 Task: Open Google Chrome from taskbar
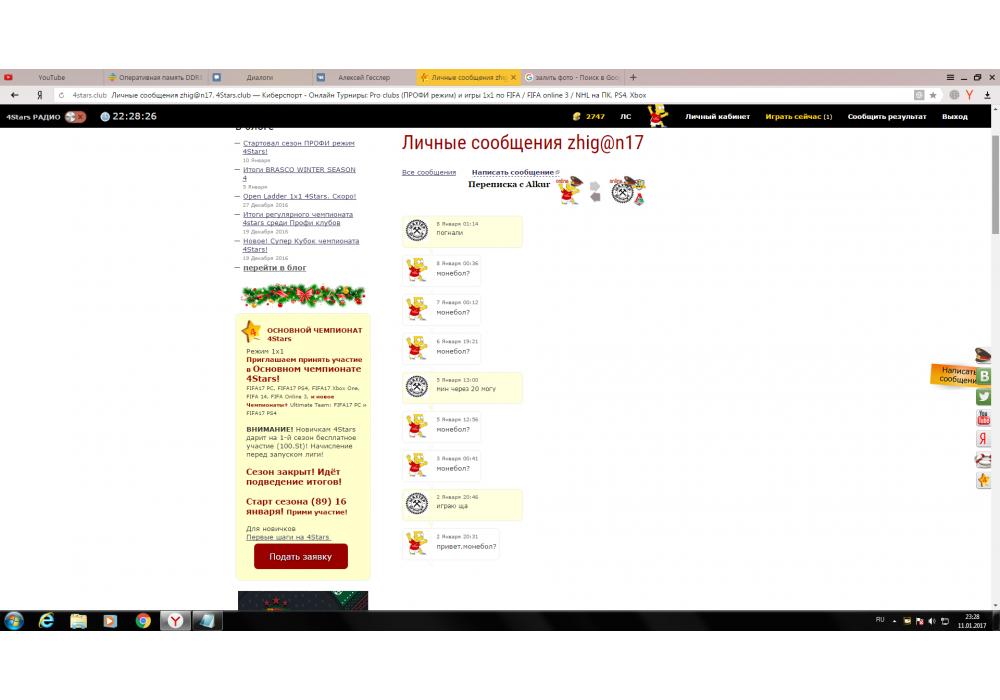[x=143, y=620]
